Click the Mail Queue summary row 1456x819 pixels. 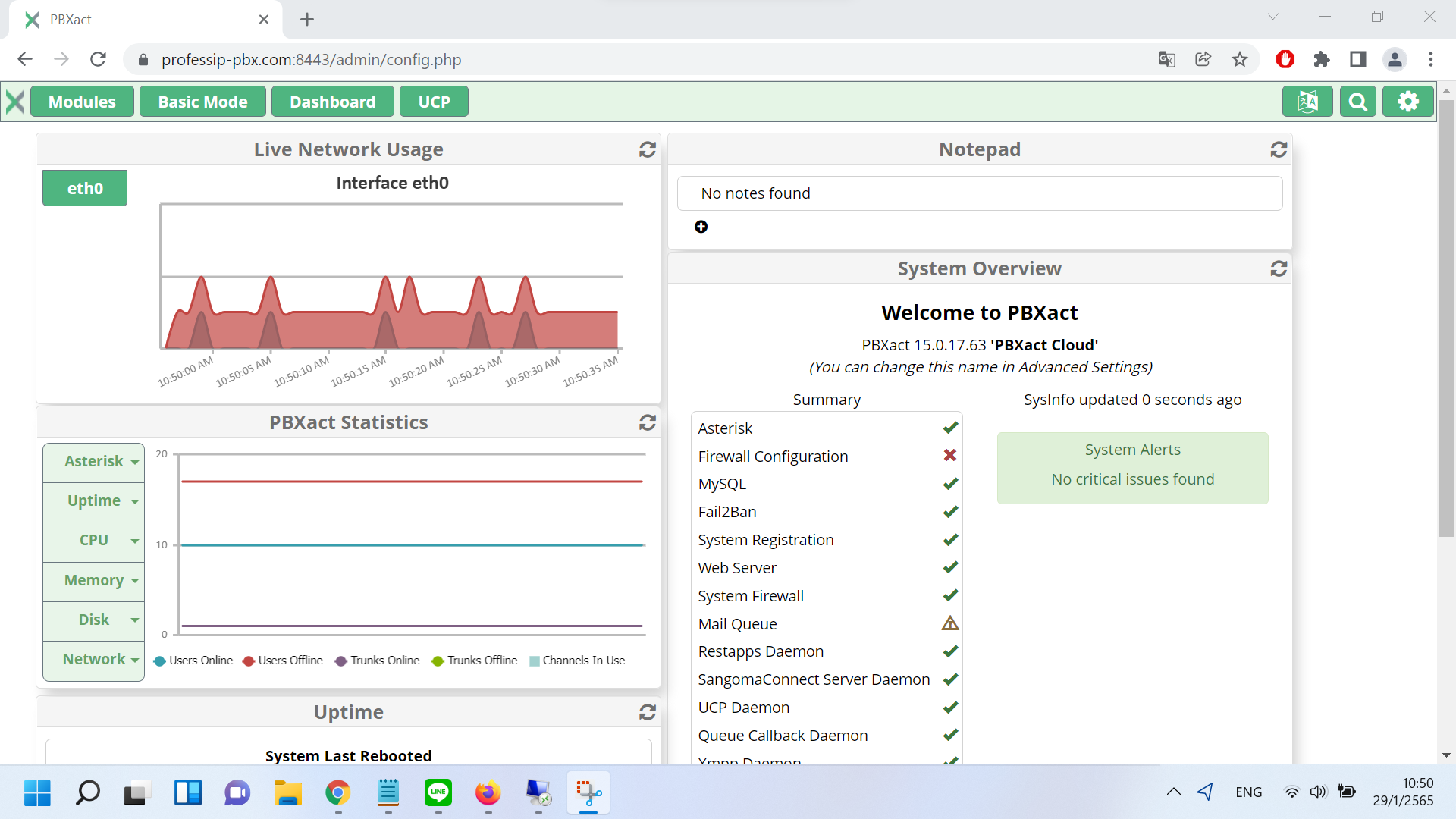827,624
